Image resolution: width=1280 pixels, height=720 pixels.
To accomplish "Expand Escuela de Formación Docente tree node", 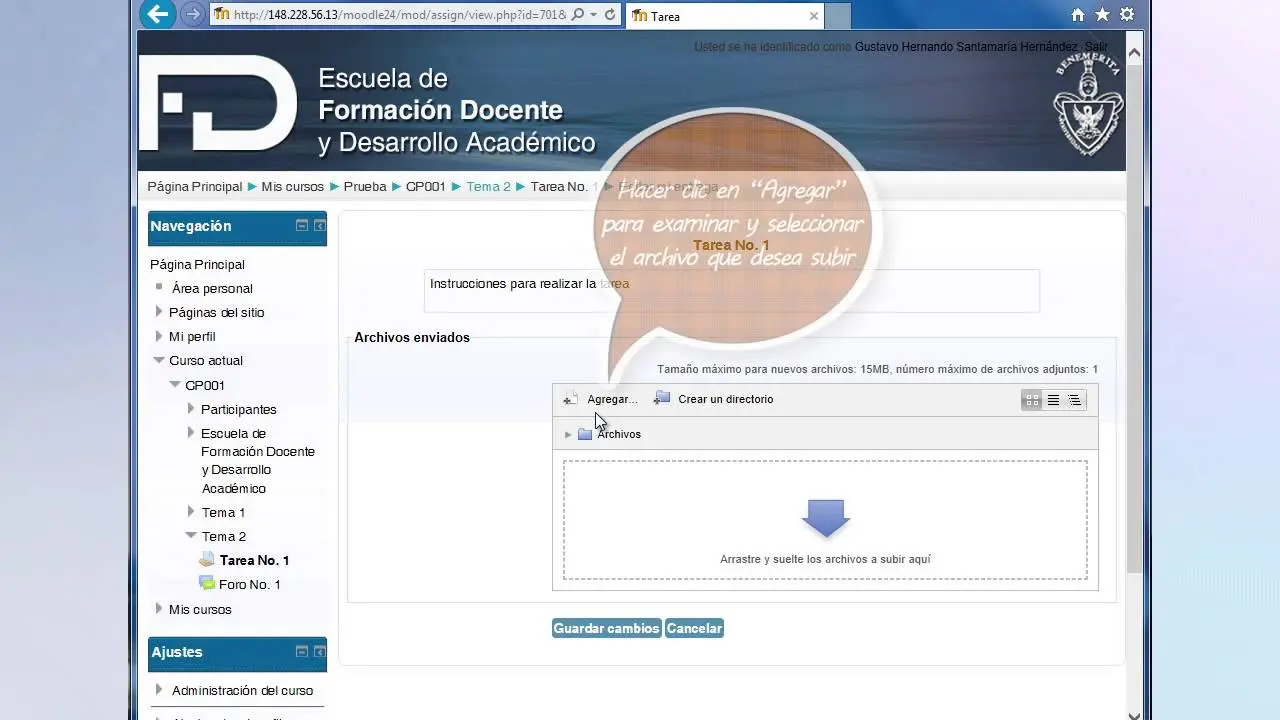I will tap(190, 432).
